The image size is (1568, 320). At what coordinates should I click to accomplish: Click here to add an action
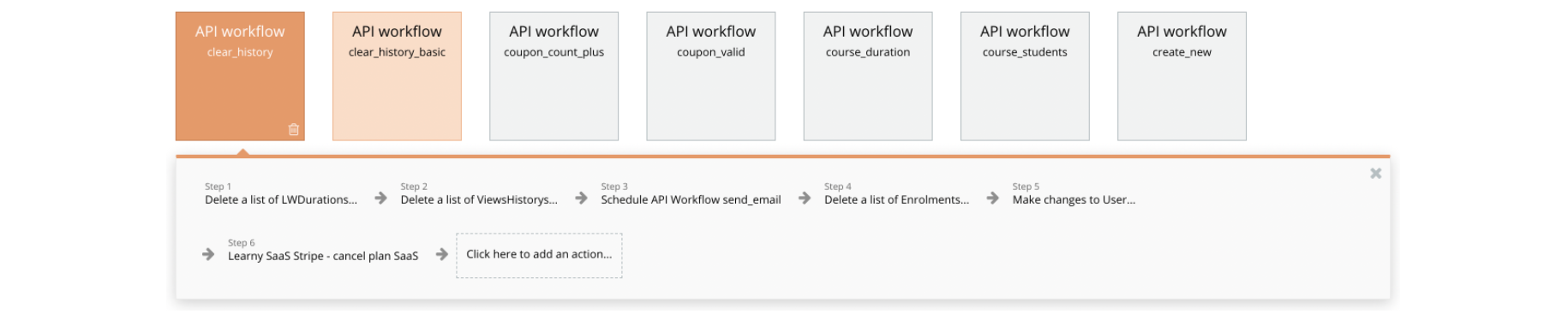coord(539,255)
